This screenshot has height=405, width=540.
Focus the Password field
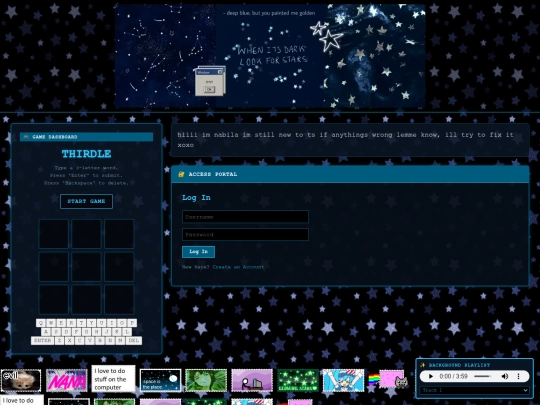pos(245,235)
